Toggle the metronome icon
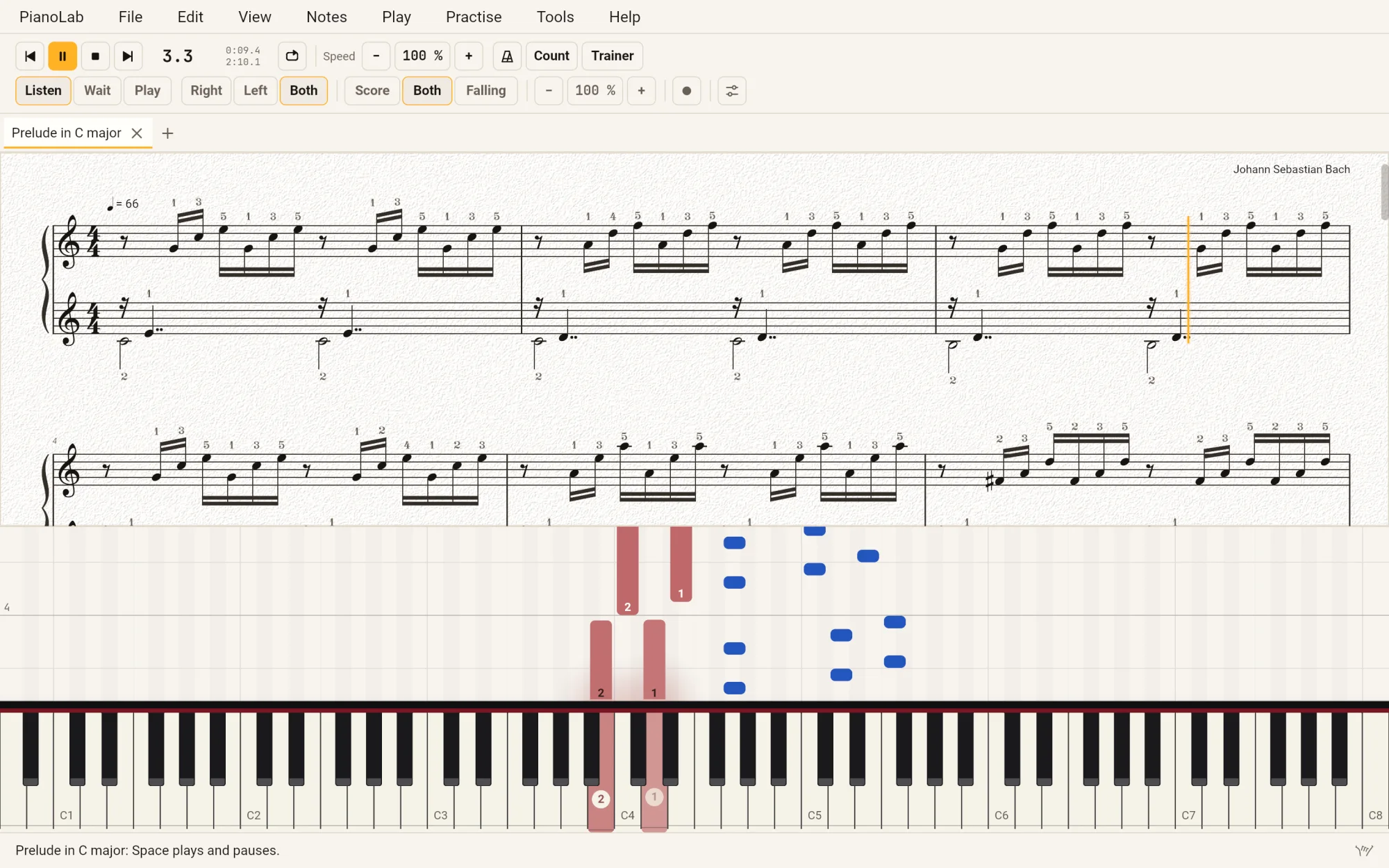1389x868 pixels. [507, 56]
